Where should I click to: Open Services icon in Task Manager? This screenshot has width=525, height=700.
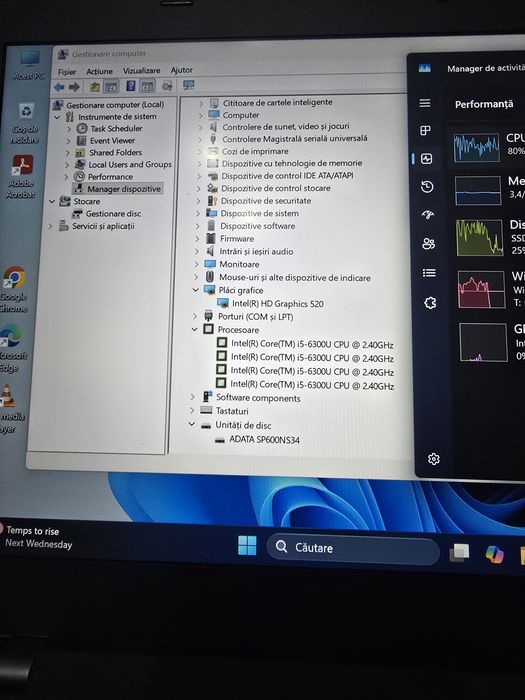(430, 303)
